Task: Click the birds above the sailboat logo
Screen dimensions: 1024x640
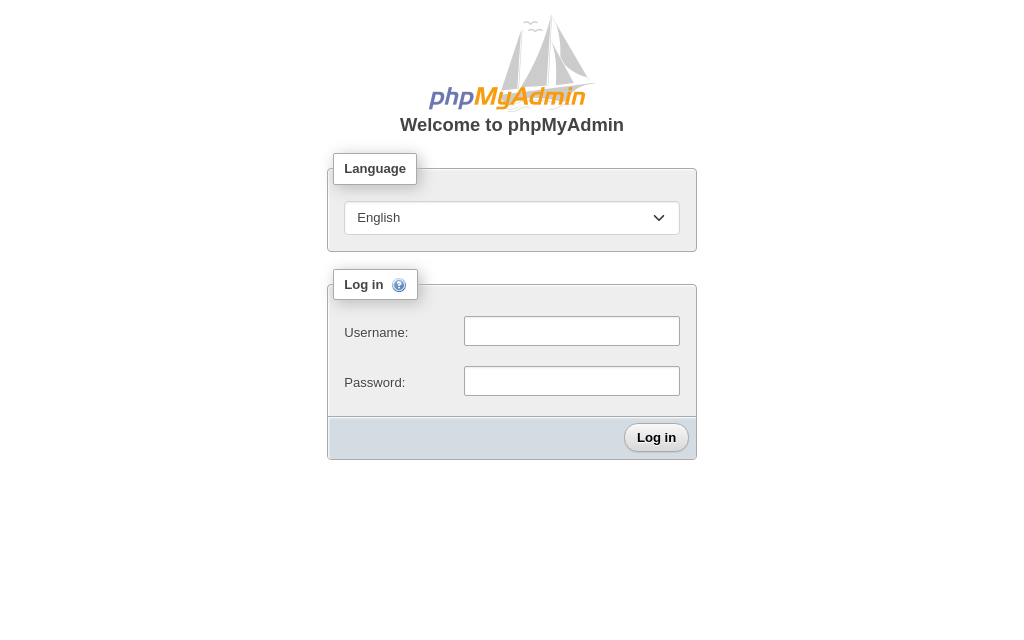Action: (533, 27)
